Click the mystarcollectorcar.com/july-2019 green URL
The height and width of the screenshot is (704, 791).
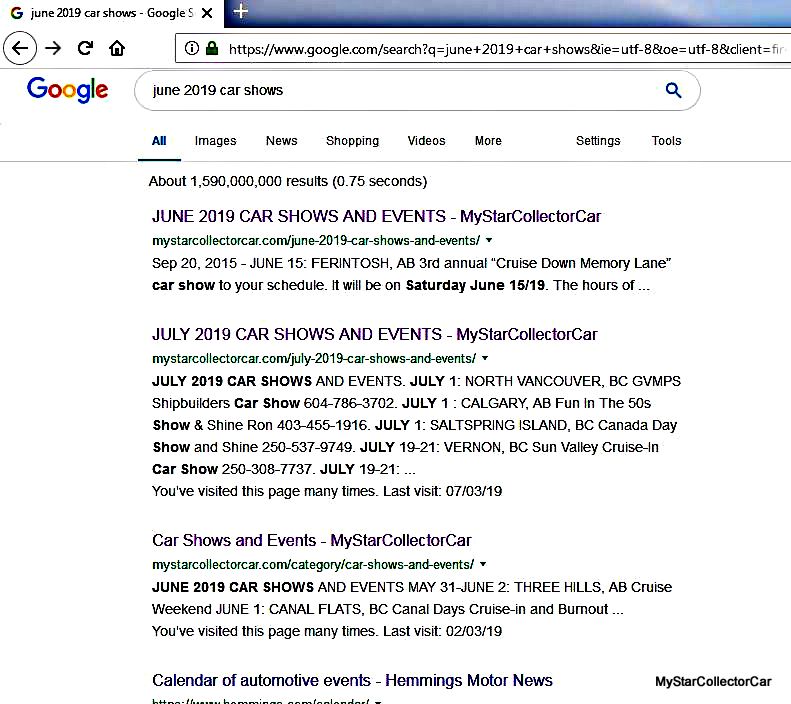tap(314, 359)
